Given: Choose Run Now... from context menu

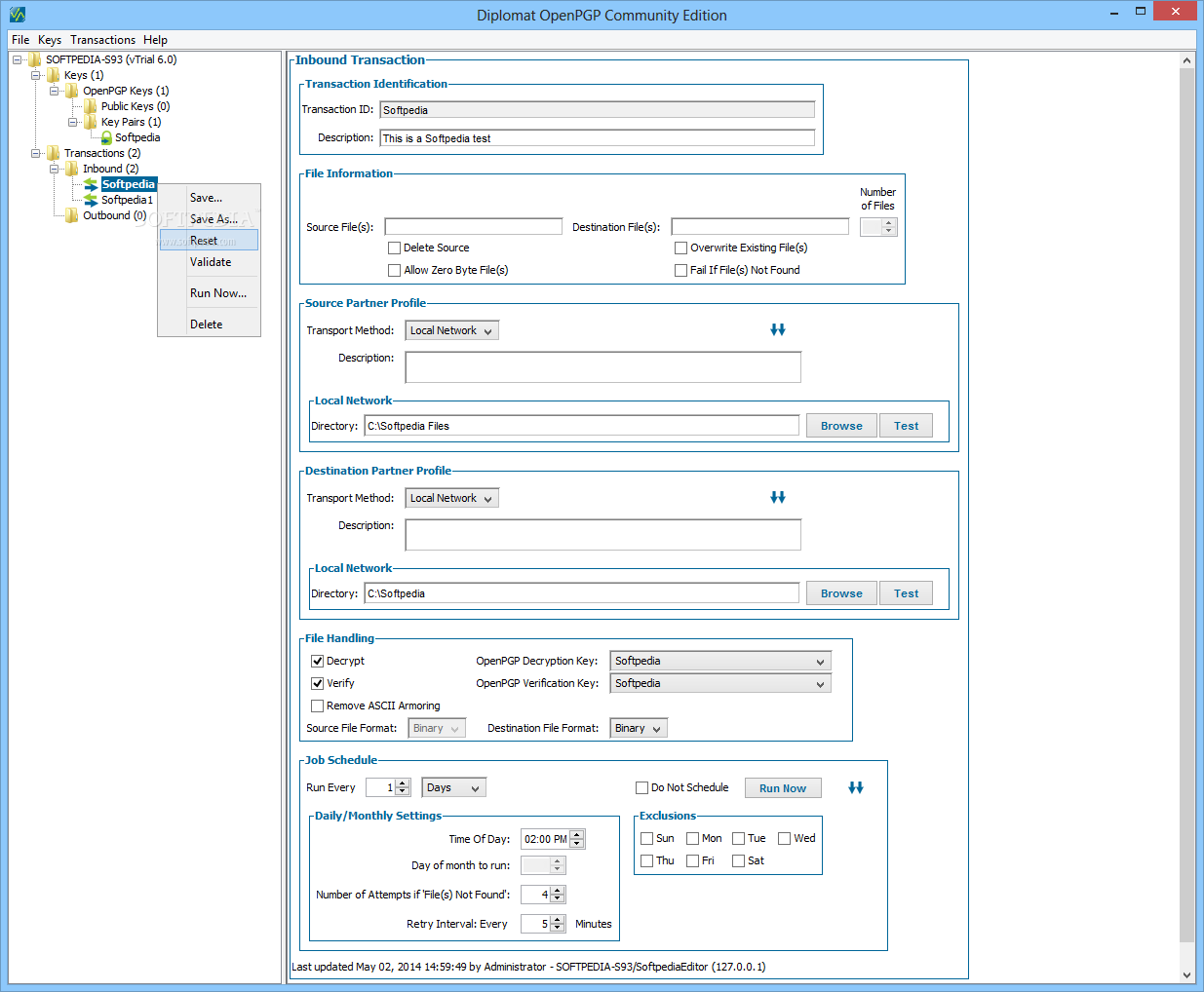Looking at the screenshot, I should (x=210, y=293).
